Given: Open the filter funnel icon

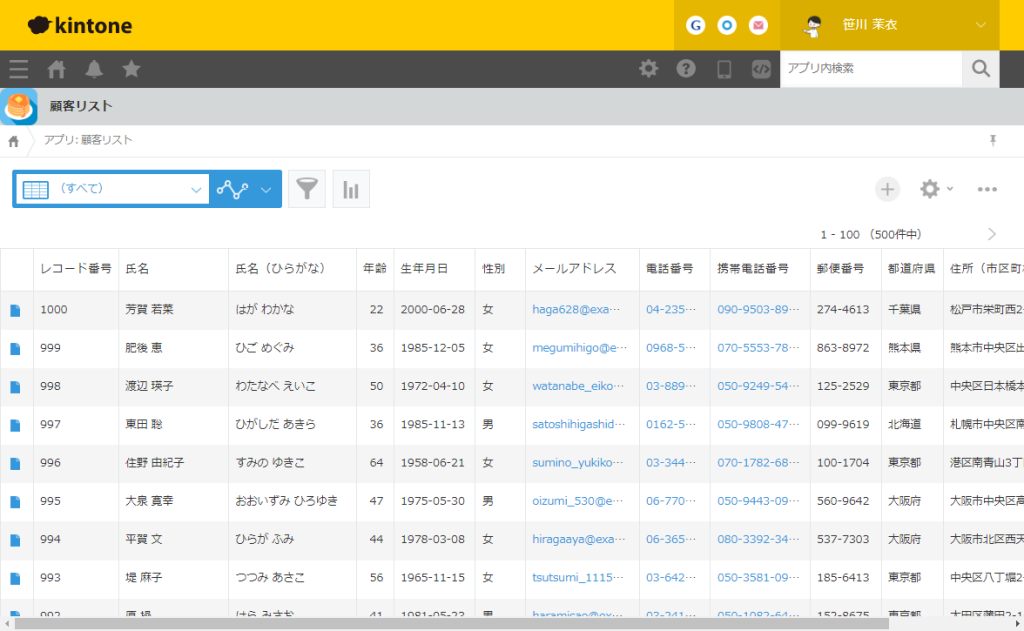Looking at the screenshot, I should [x=307, y=189].
